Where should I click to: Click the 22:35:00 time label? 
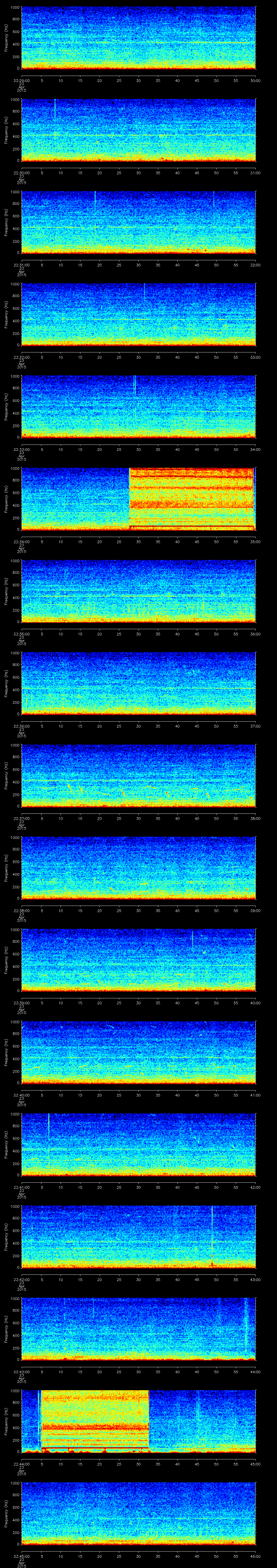(x=21, y=634)
